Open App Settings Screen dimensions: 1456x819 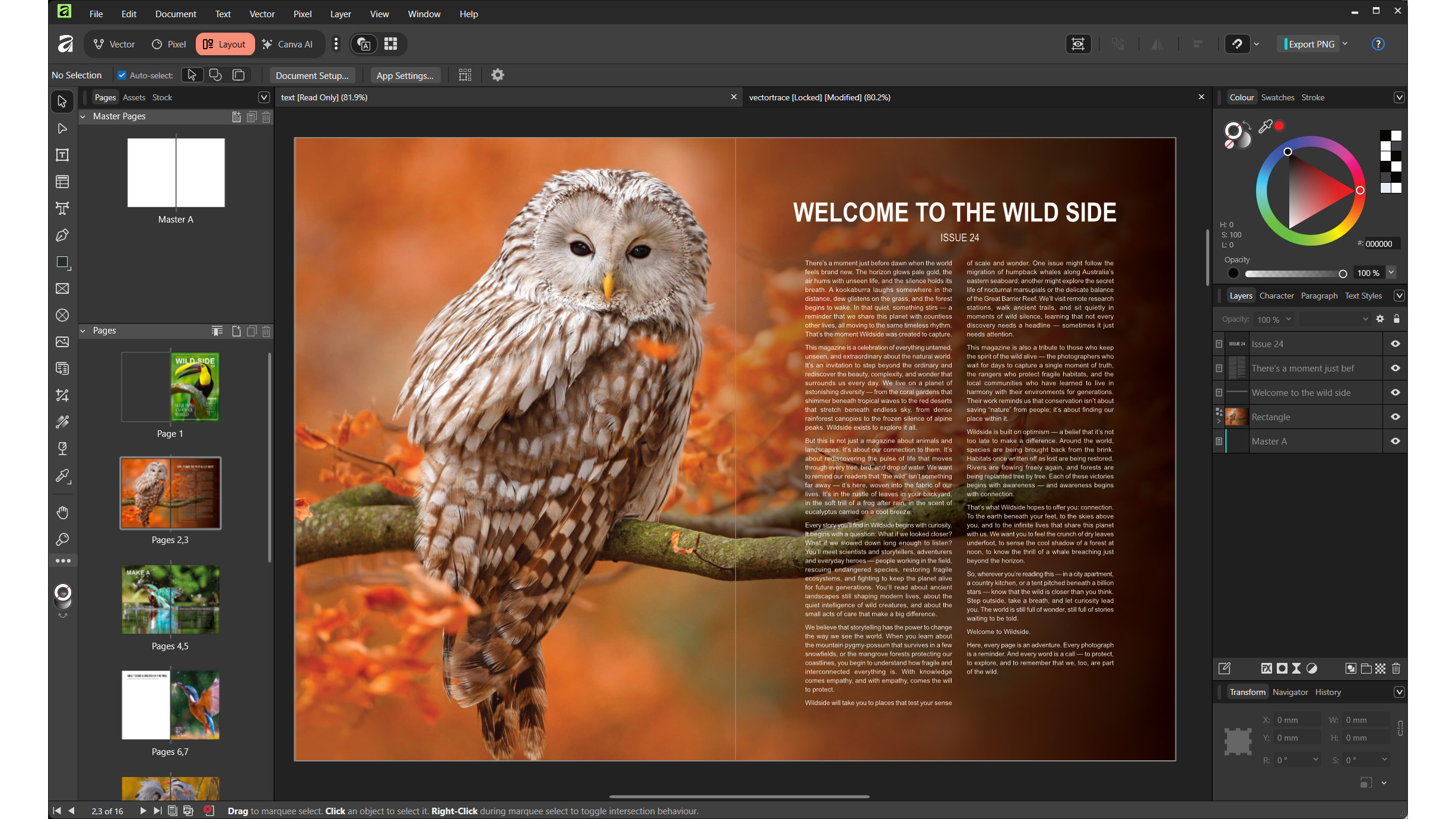405,75
